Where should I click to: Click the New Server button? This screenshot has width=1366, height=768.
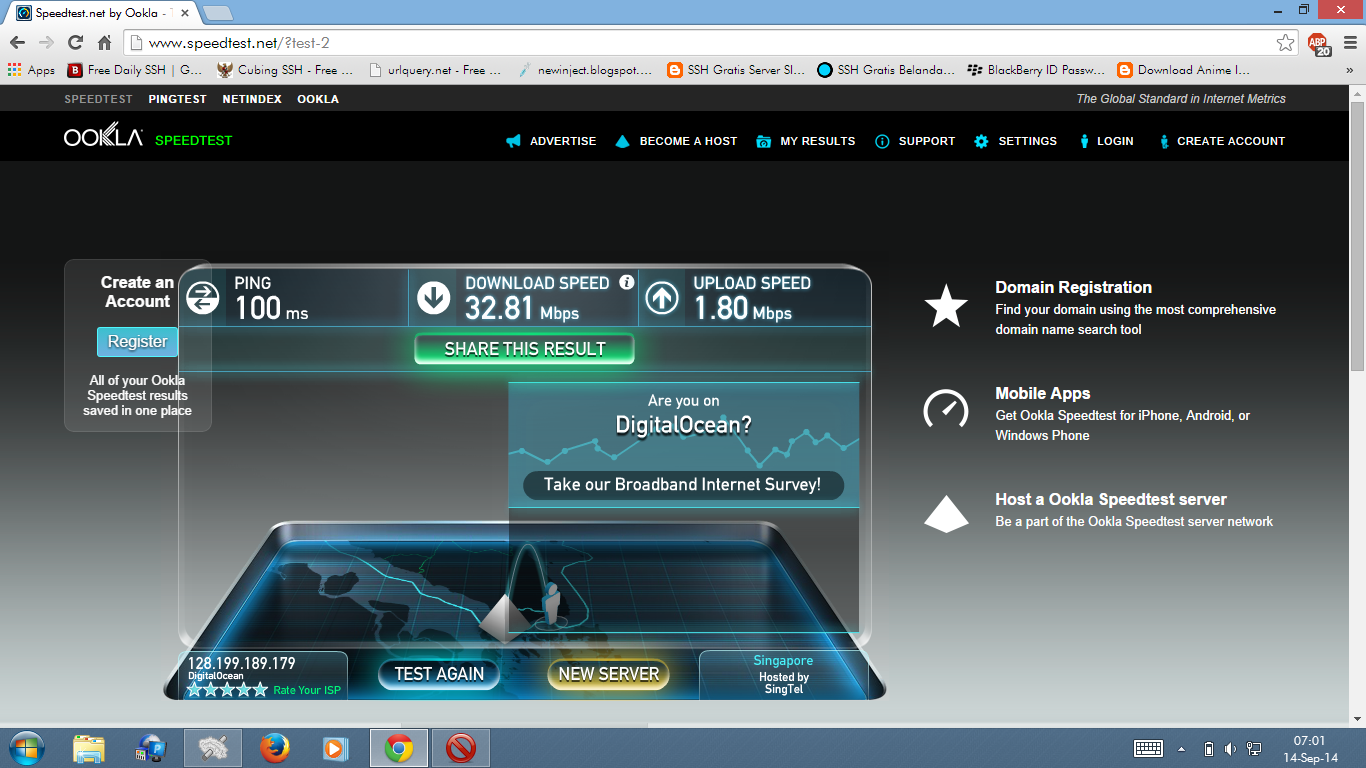coord(608,674)
